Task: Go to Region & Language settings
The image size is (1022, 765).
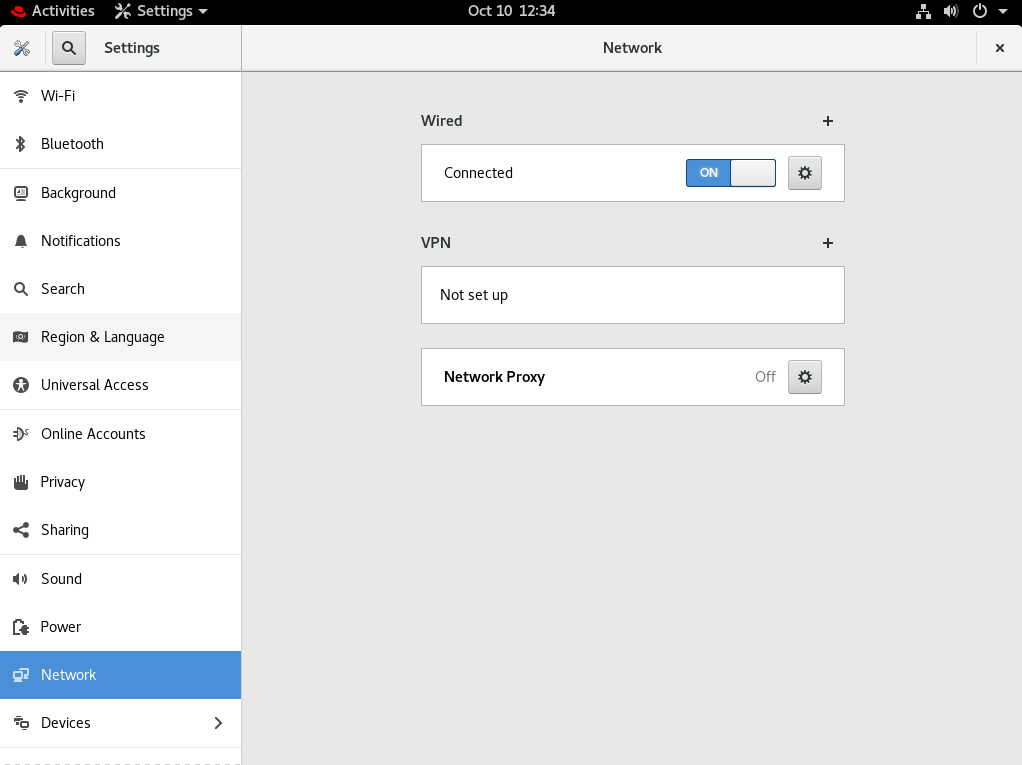Action: point(102,337)
